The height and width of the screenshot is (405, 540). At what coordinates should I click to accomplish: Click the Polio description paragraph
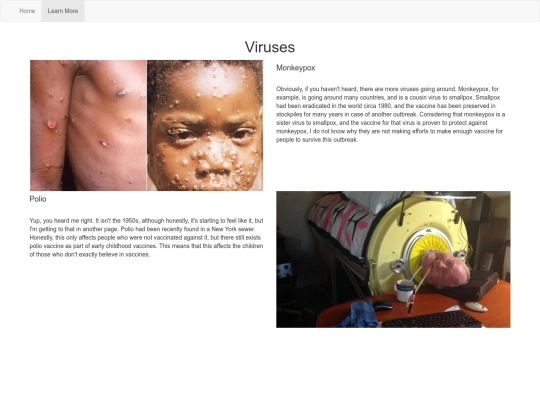146,238
